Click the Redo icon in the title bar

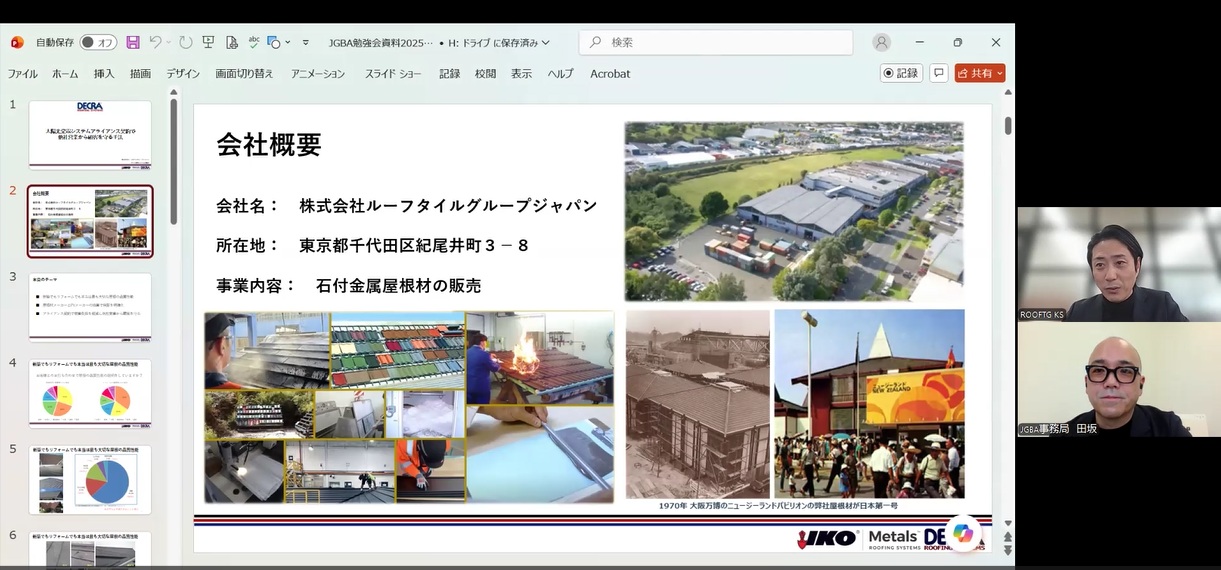(186, 43)
